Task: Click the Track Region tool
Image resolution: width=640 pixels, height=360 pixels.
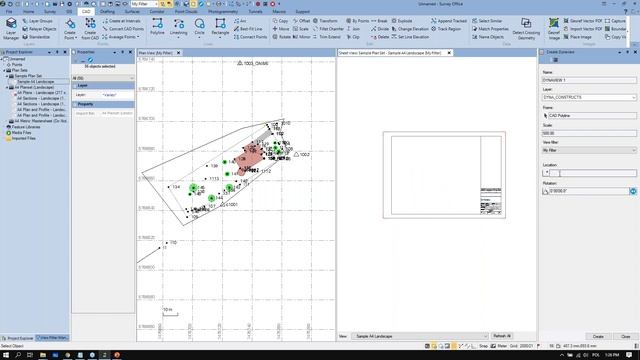Action: click(x=446, y=29)
